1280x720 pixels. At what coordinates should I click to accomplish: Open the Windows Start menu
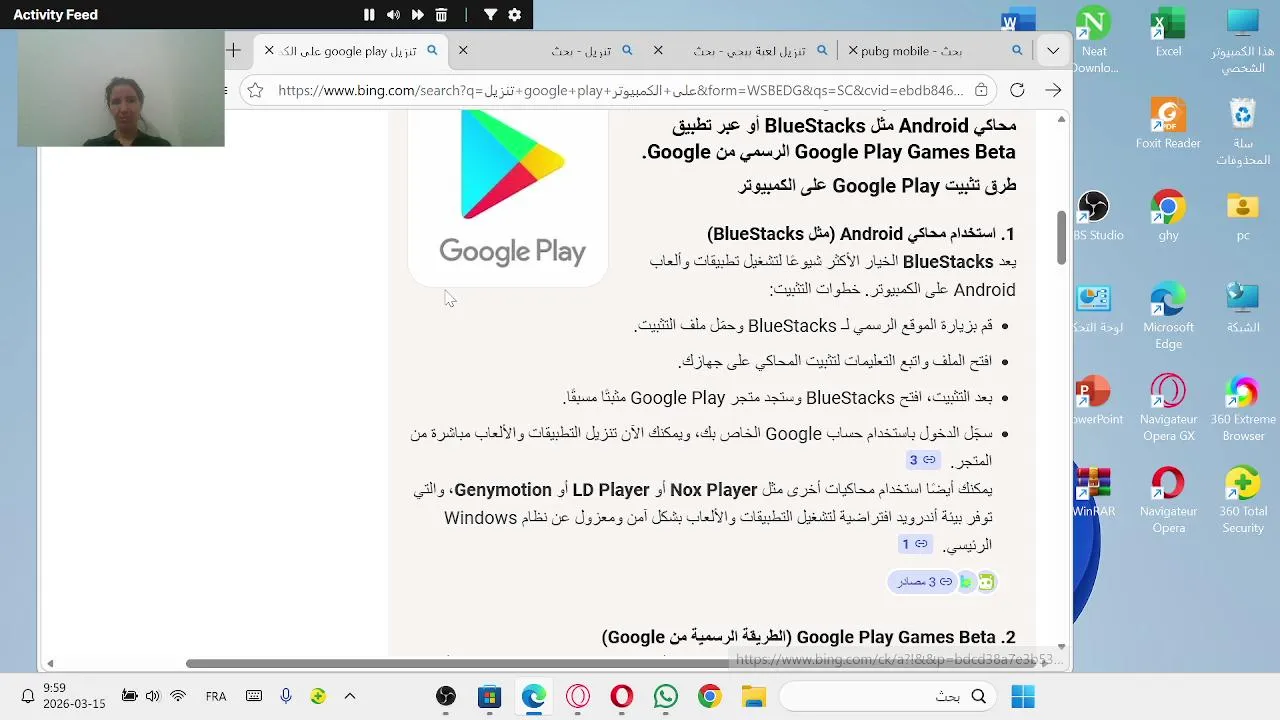coord(1023,696)
